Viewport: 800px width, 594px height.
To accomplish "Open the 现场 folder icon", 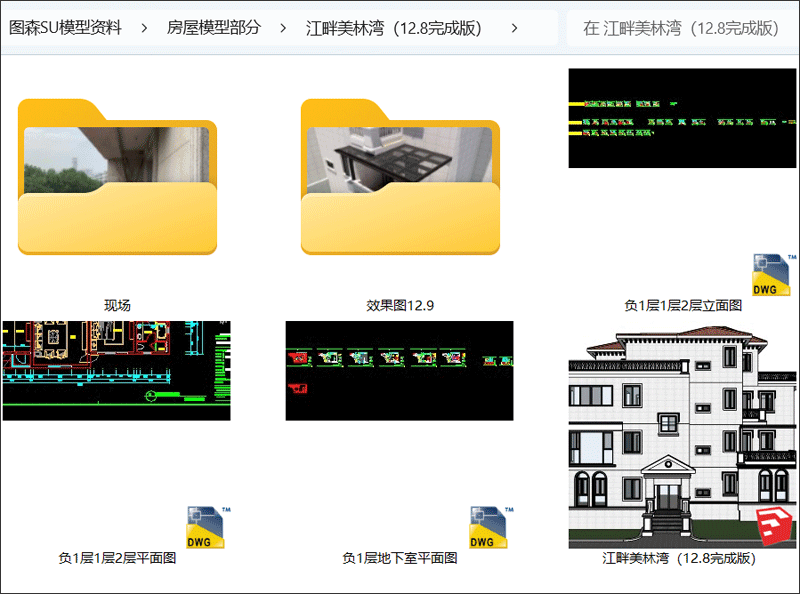I will tap(117, 178).
